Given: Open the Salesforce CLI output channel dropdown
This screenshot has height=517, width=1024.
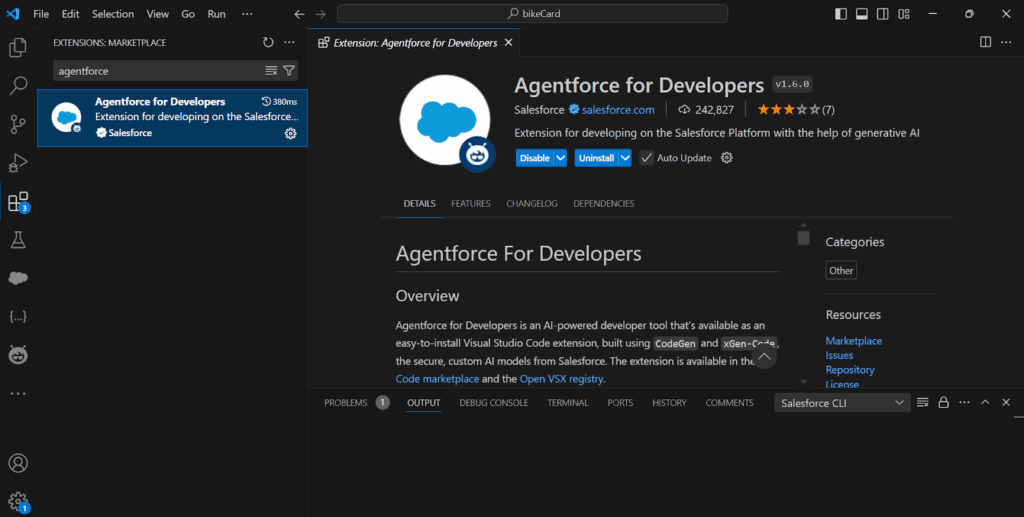Looking at the screenshot, I should [842, 403].
